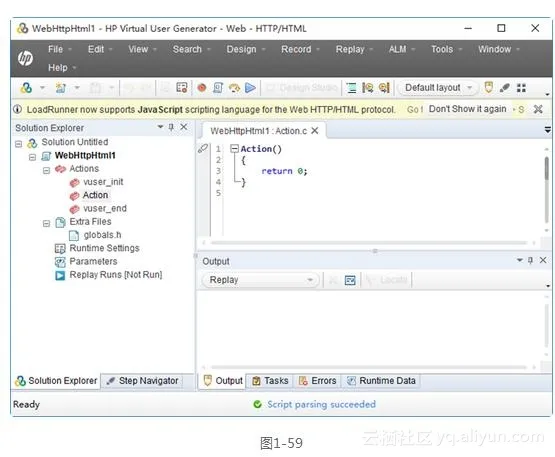This screenshot has height=457, width=555.
Task: Open the New Script icon dropdown arrow
Action: point(42,87)
